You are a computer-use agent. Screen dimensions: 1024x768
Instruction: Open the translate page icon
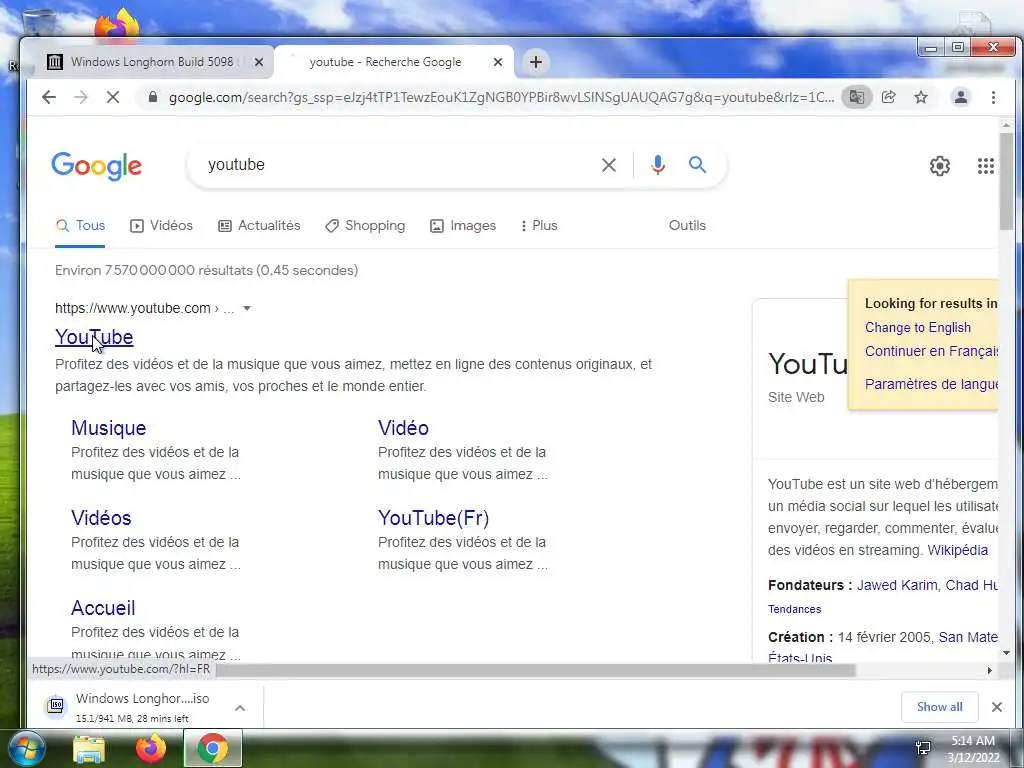(856, 97)
